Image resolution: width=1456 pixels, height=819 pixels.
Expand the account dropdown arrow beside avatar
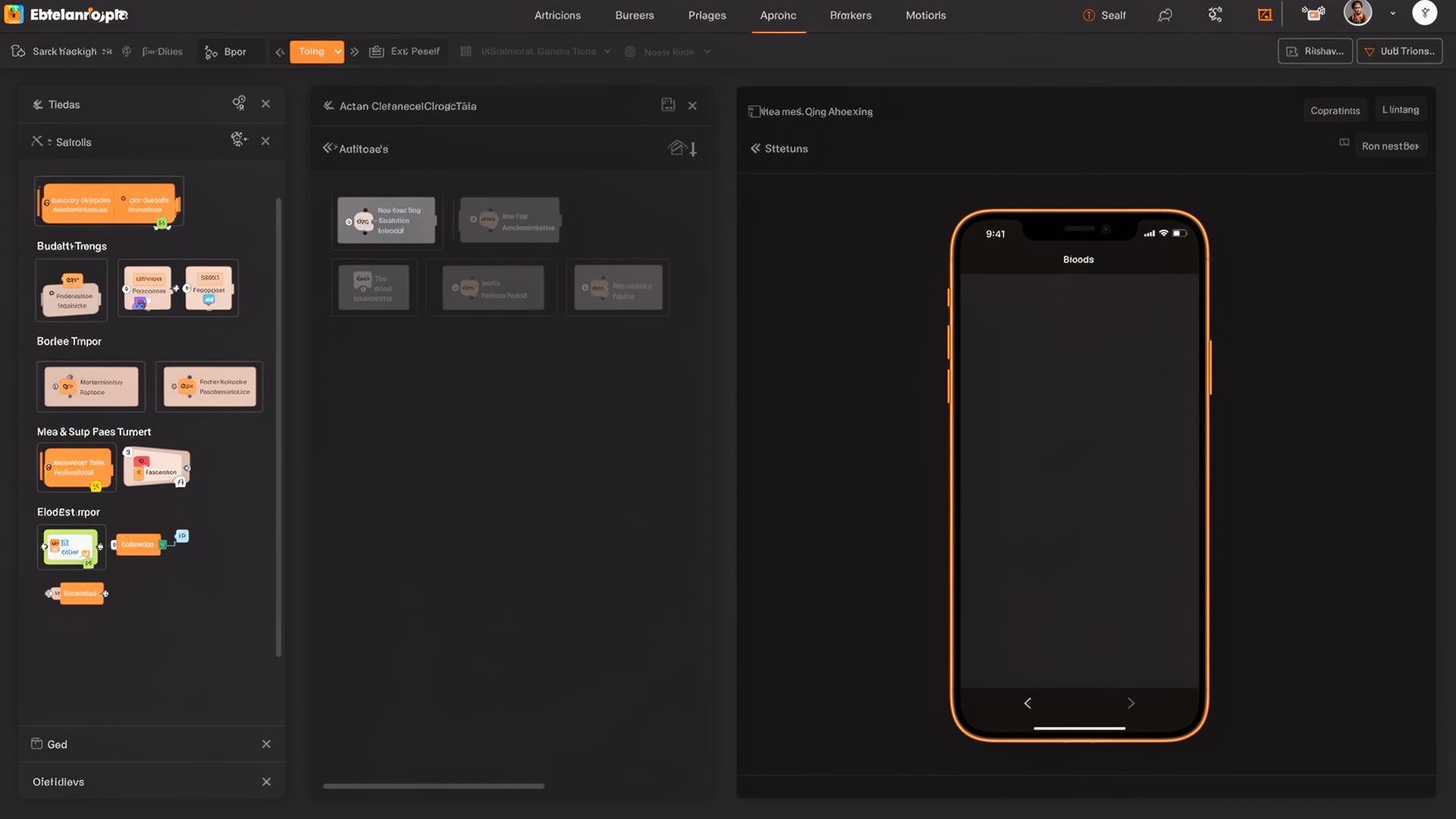(x=1392, y=14)
